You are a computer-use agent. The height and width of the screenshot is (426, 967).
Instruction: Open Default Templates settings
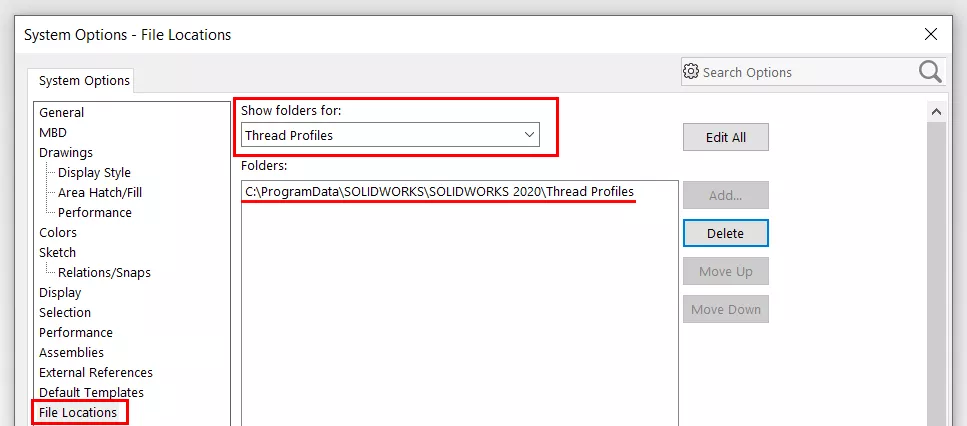tap(91, 393)
